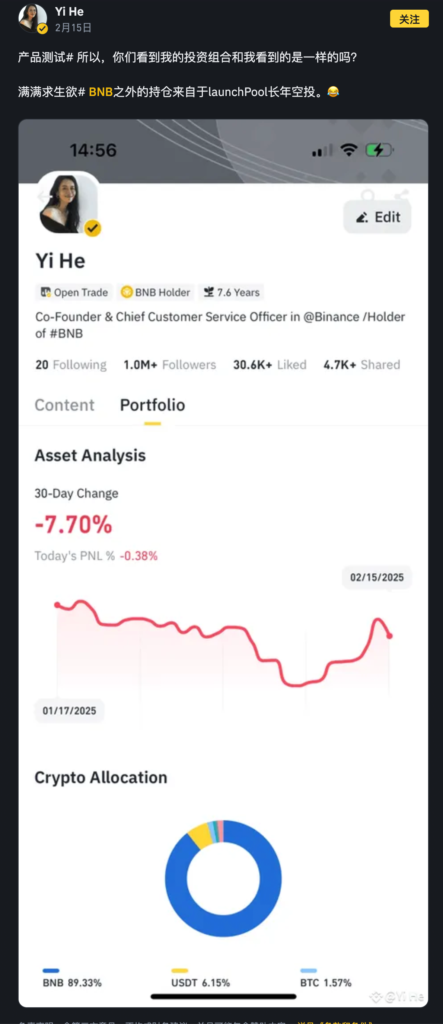
Task: Click the 7.6 Years badge
Action: [x=231, y=293]
